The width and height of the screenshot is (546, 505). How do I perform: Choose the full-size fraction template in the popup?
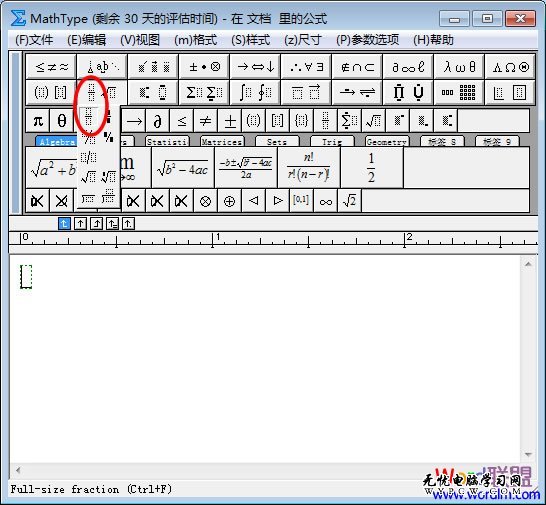tap(88, 117)
